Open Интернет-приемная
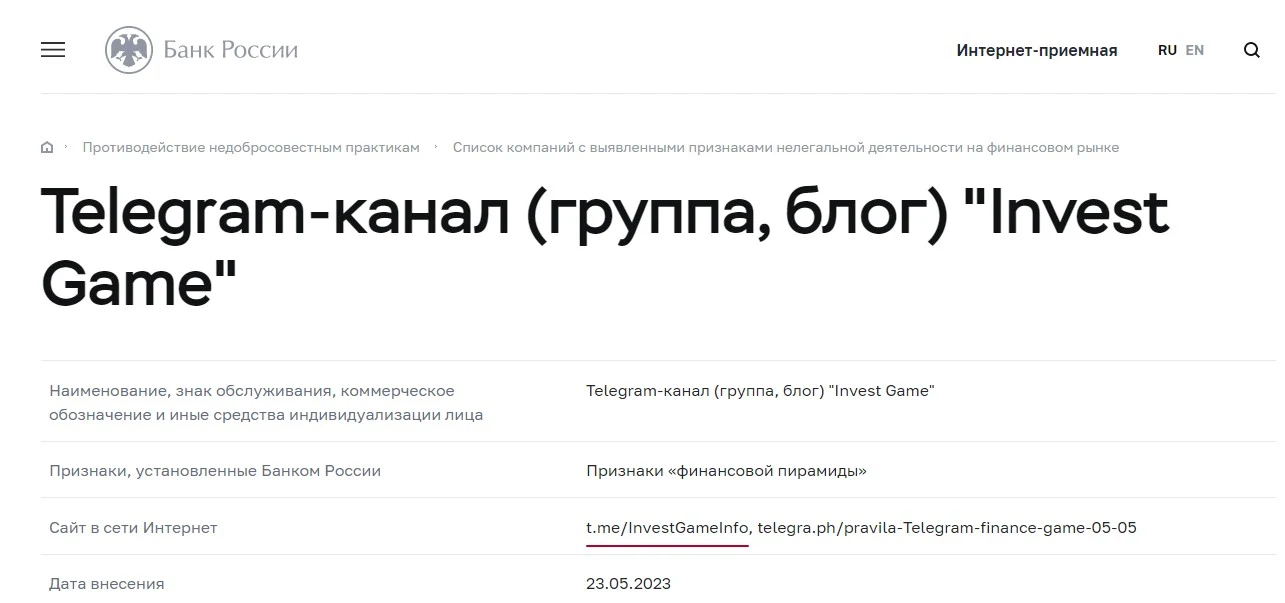This screenshot has width=1285, height=603. (x=1037, y=50)
